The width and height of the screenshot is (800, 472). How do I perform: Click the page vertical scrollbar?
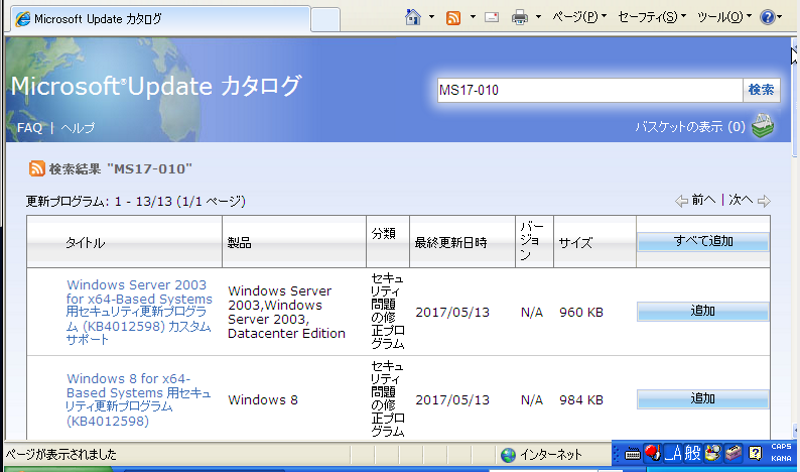click(795, 240)
